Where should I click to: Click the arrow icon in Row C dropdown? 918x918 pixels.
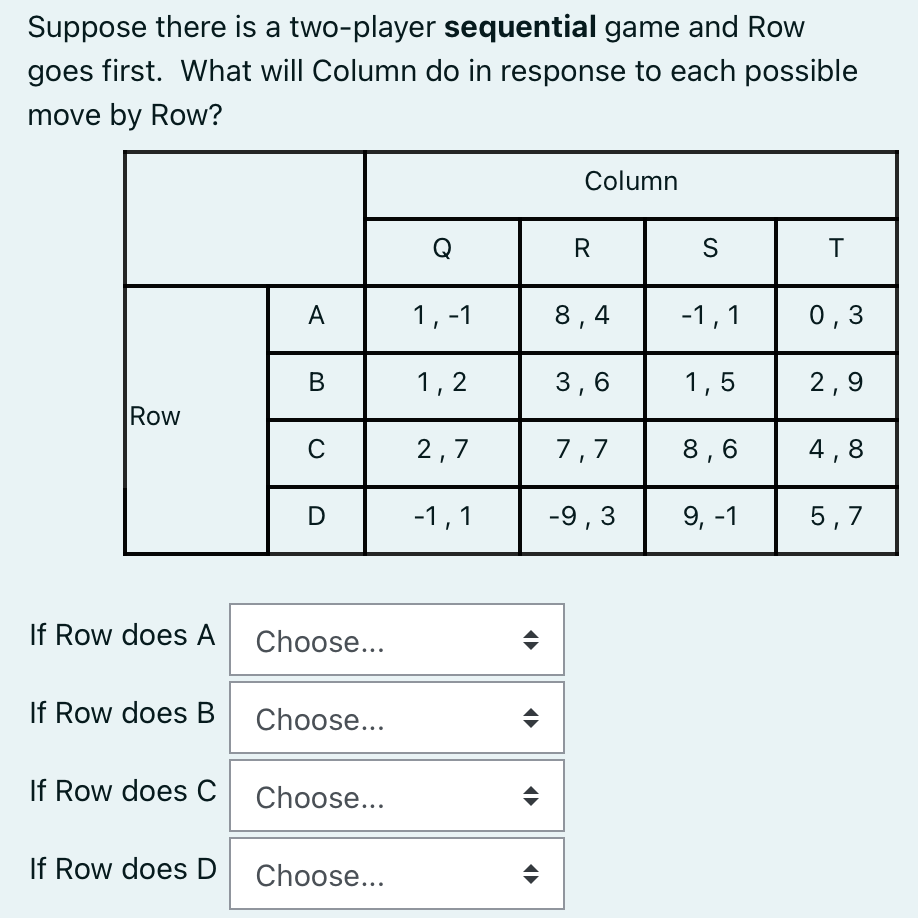[530, 796]
